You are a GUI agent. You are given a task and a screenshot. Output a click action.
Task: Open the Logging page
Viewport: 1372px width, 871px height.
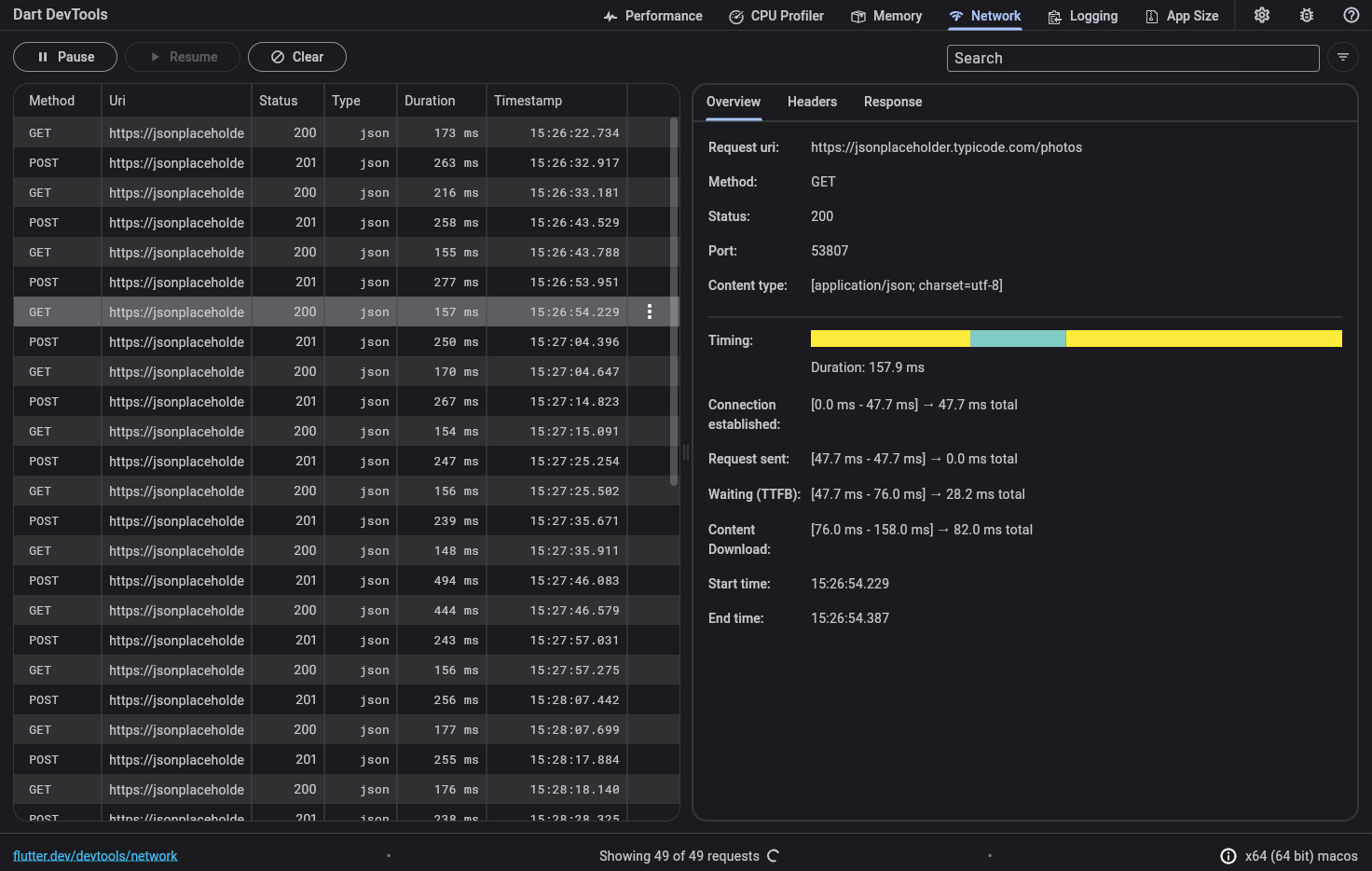click(x=1082, y=15)
